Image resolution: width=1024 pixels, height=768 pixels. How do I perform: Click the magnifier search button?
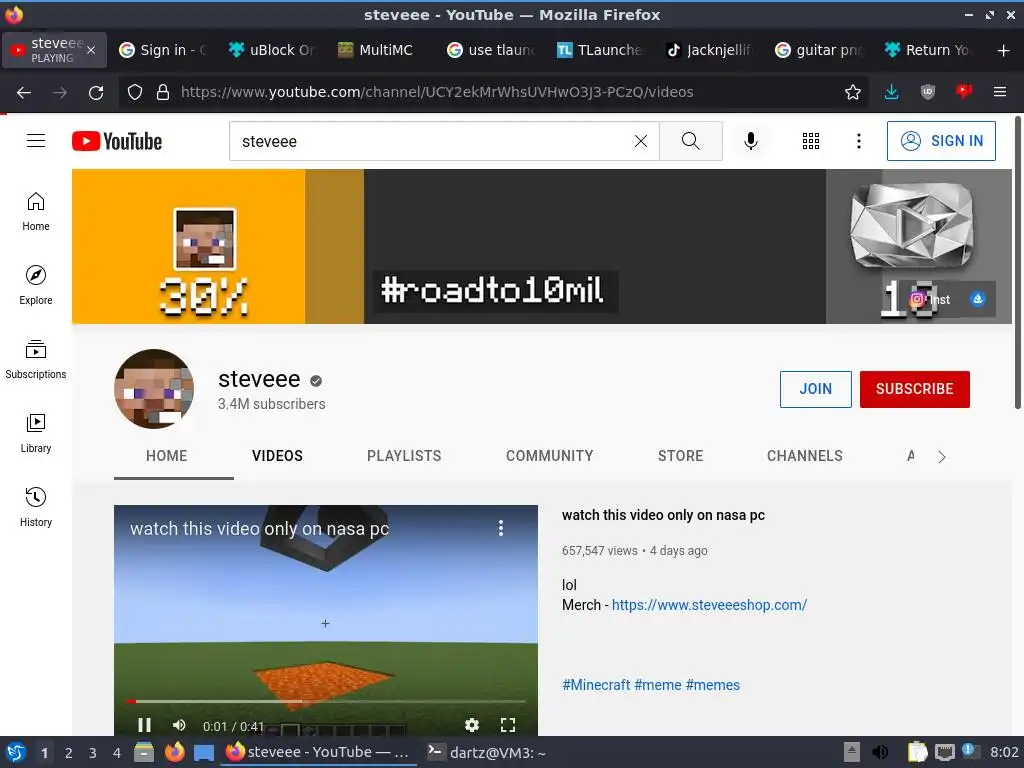pos(690,141)
